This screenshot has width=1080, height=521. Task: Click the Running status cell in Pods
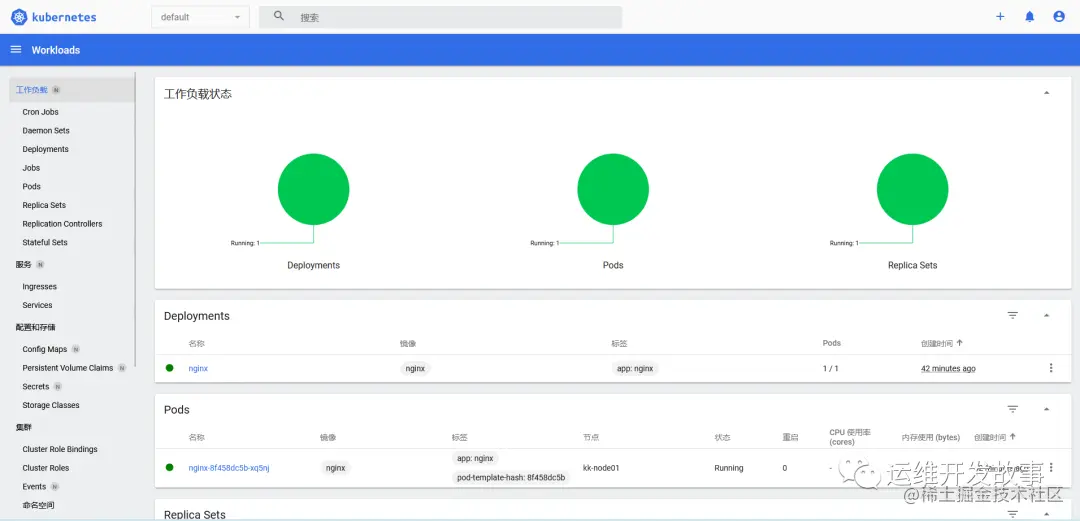[729, 467]
